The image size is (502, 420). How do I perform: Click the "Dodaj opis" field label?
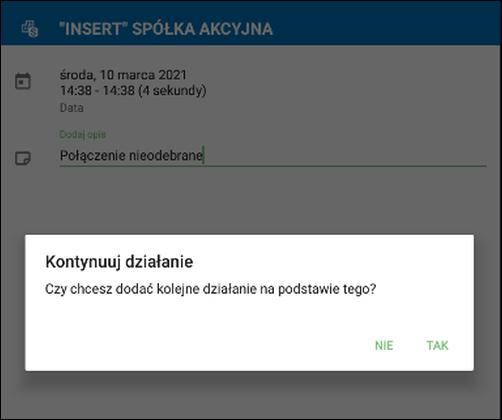[82, 134]
